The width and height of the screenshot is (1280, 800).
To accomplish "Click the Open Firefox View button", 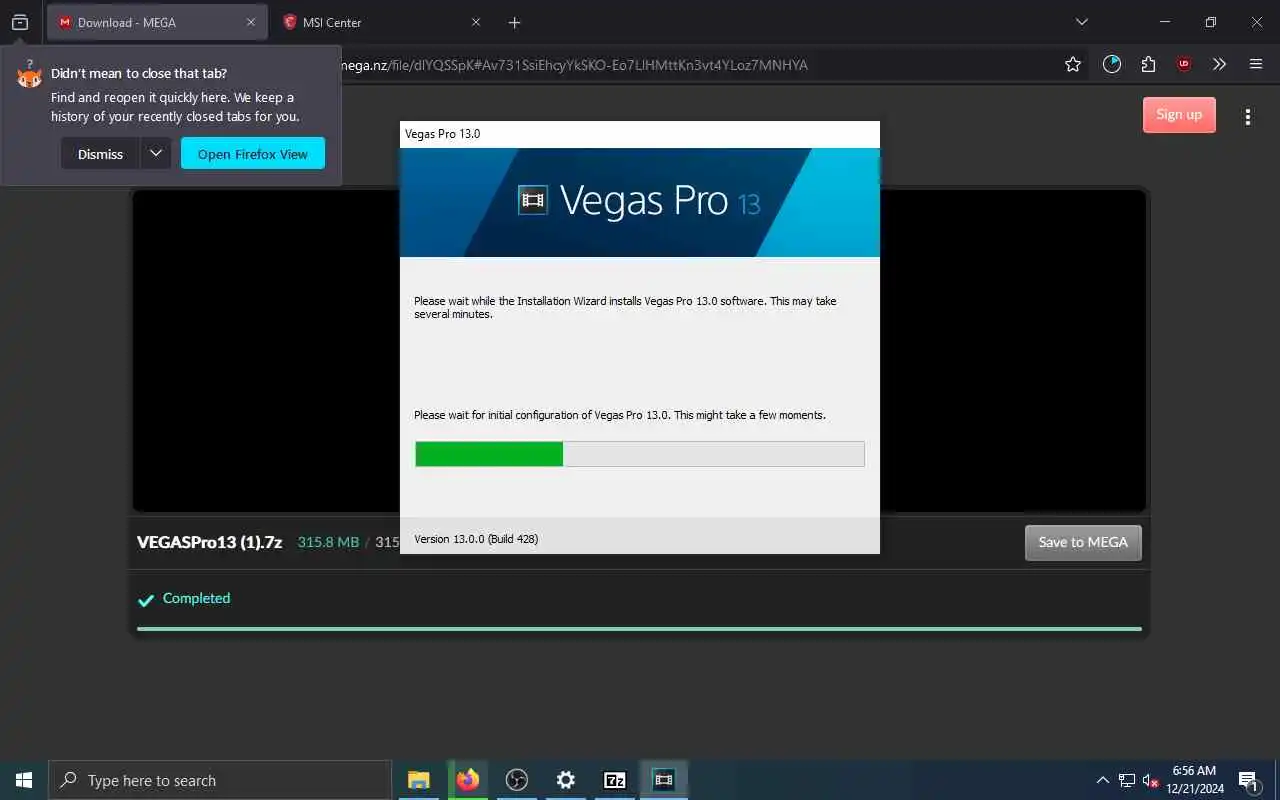I will coord(253,154).
